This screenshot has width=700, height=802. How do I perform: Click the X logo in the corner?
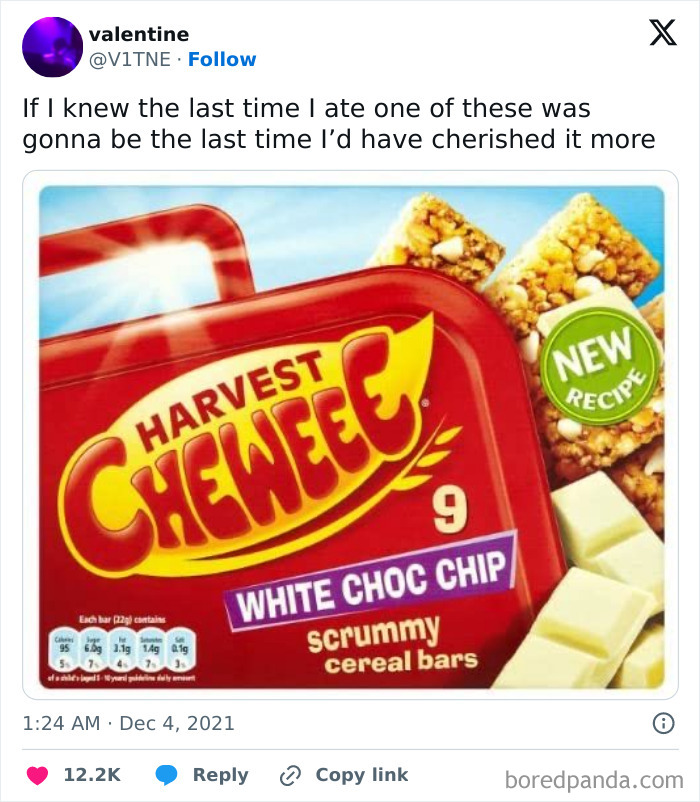tap(656, 33)
